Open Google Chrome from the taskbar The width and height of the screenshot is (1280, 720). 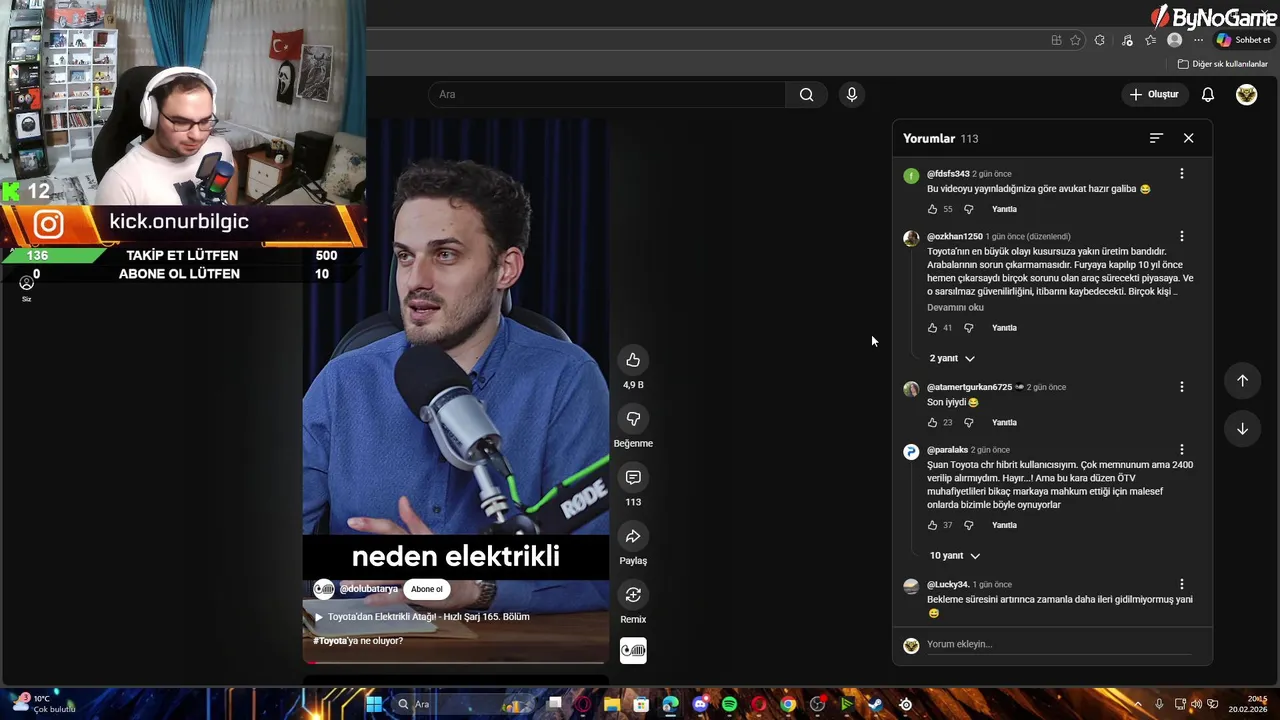coord(788,705)
